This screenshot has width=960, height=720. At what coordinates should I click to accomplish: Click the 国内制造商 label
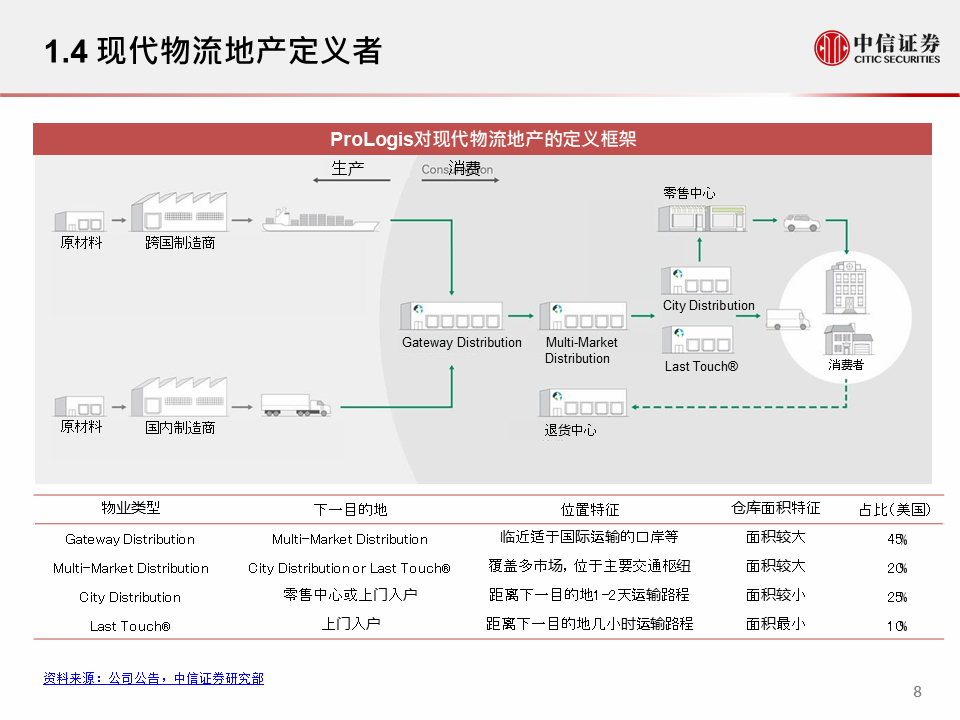click(180, 428)
